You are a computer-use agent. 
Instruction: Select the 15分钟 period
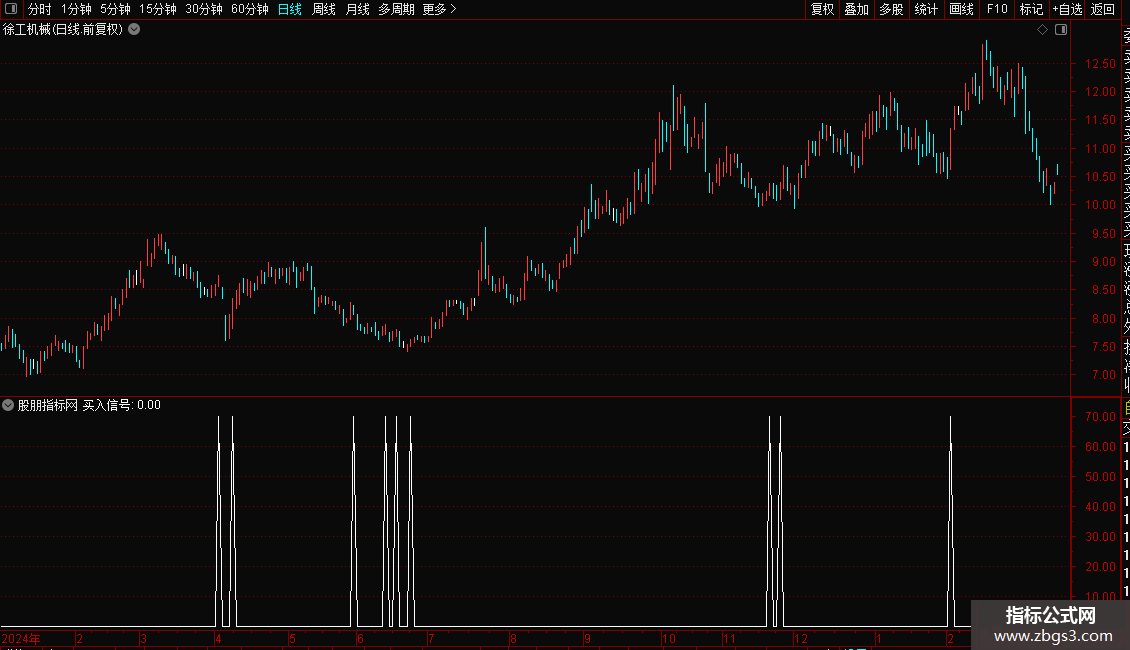pyautogui.click(x=158, y=9)
